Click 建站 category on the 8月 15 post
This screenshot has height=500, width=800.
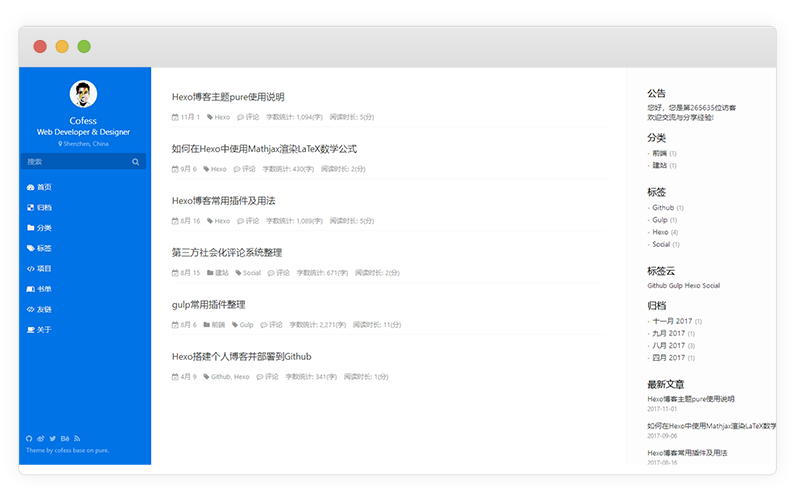(221, 273)
